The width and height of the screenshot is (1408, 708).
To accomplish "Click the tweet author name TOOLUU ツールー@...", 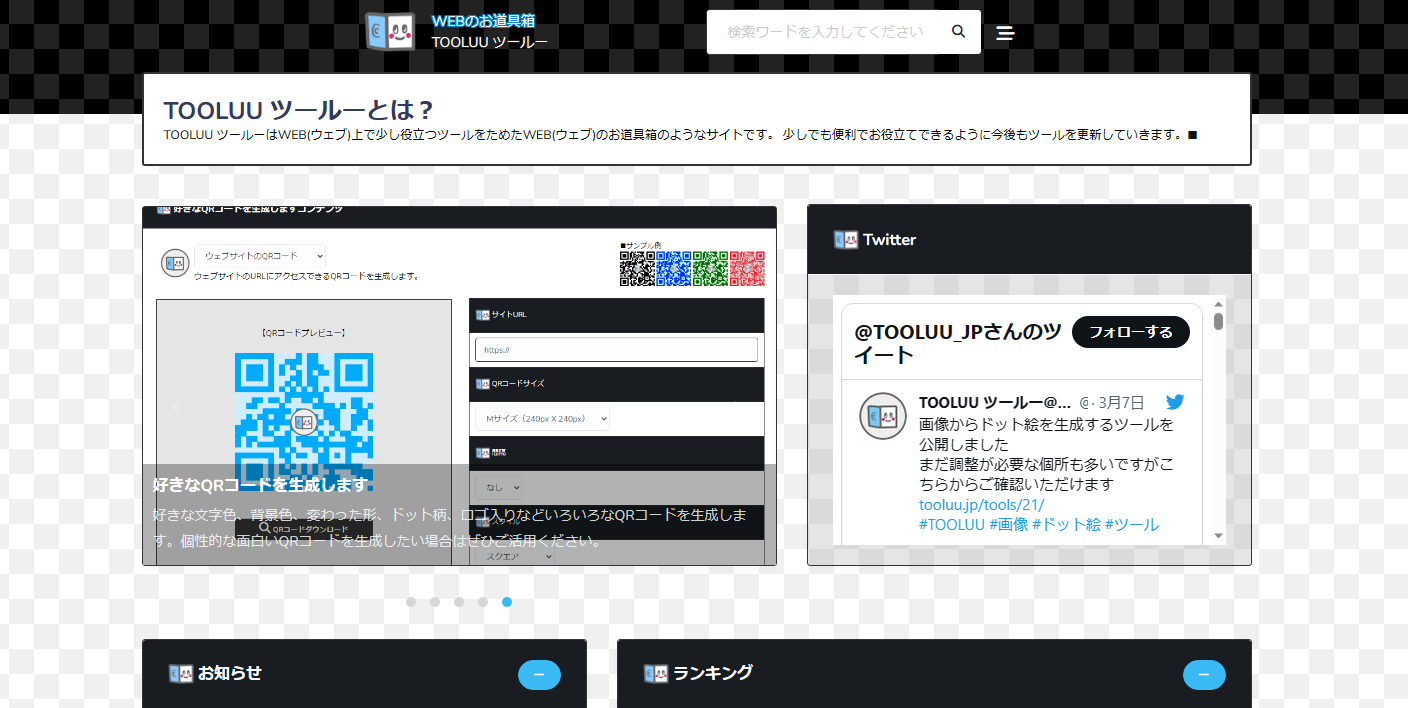I will click(995, 403).
